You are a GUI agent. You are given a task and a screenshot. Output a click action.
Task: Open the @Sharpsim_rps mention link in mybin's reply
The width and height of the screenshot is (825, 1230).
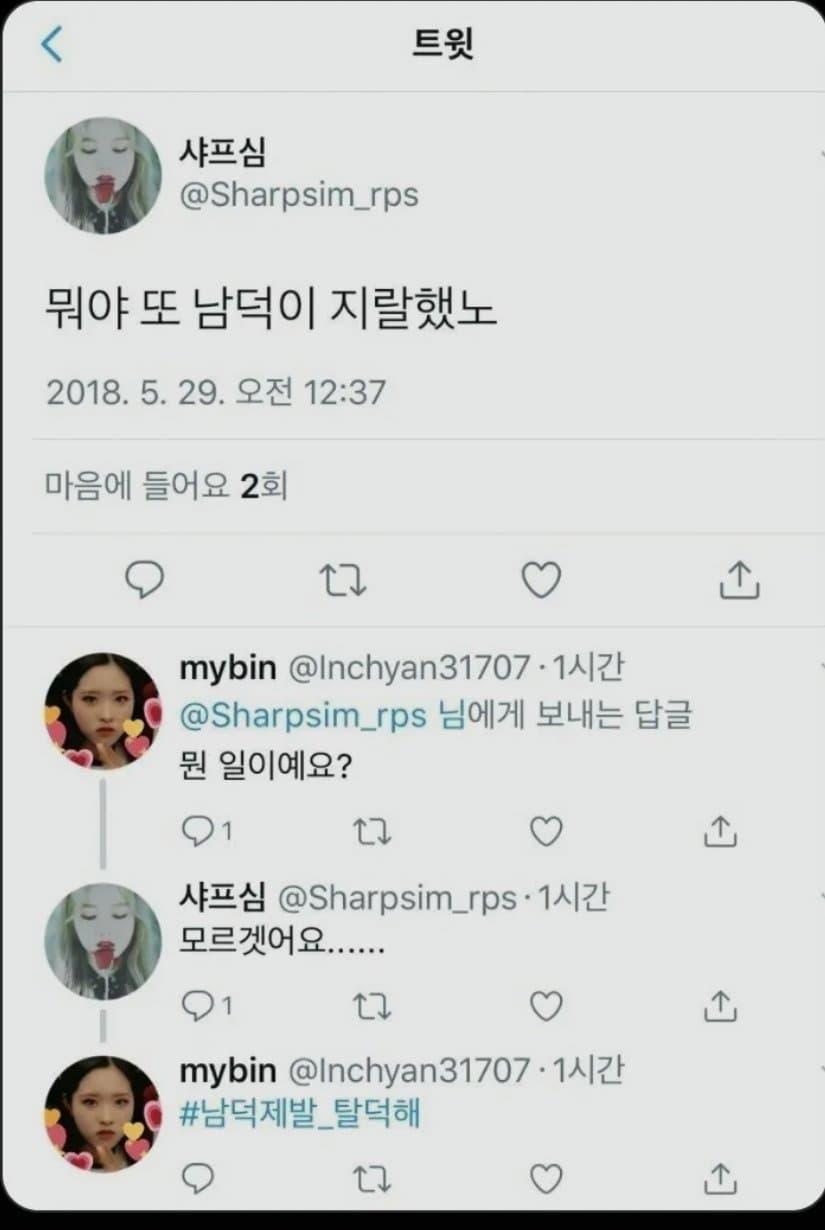pyautogui.click(x=303, y=718)
